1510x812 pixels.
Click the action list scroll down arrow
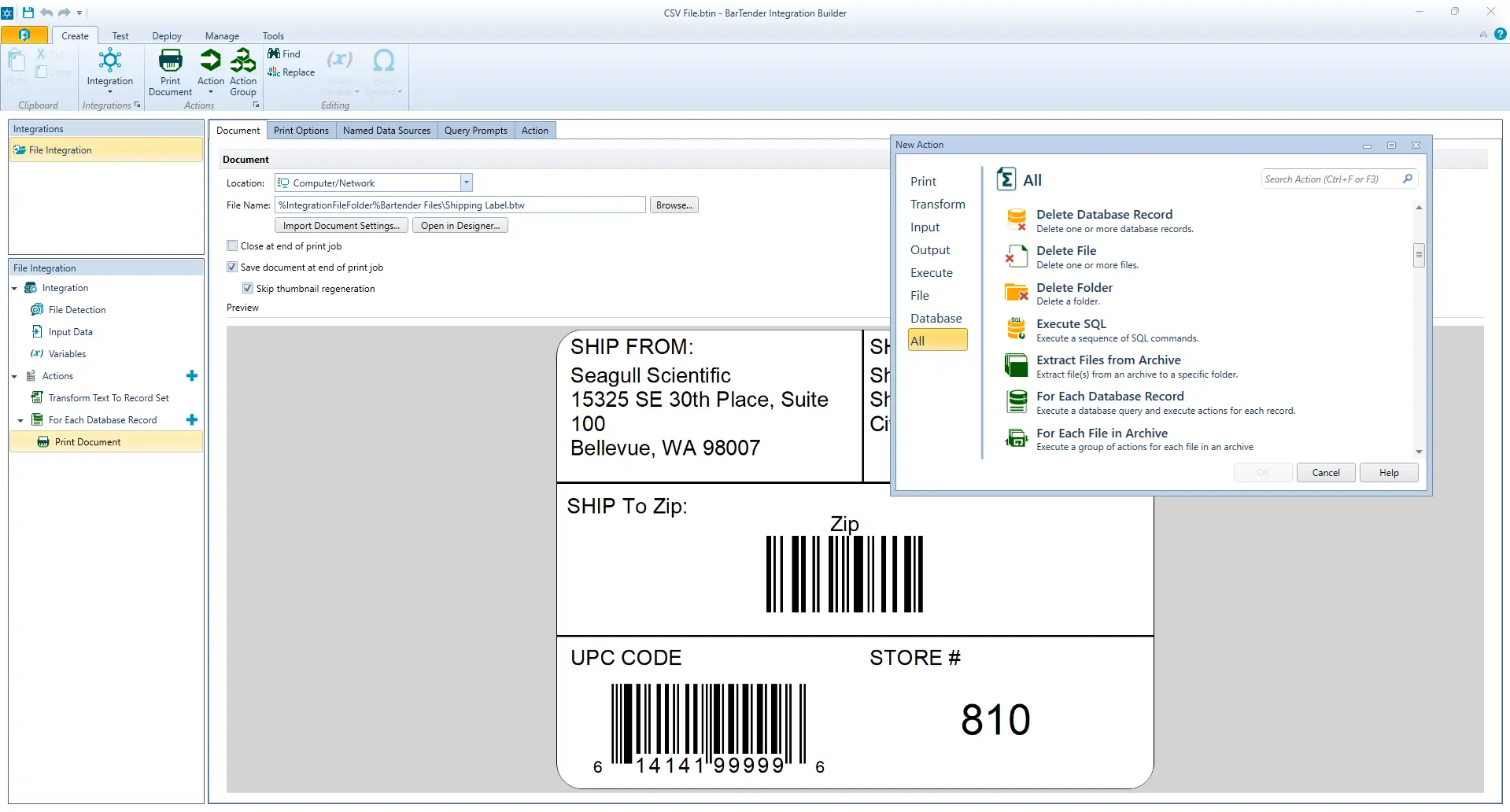pyautogui.click(x=1419, y=452)
